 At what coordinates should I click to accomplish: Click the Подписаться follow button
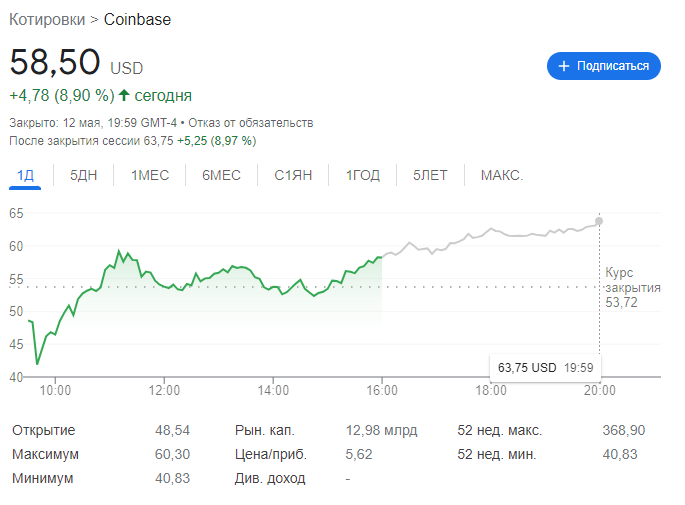603,66
